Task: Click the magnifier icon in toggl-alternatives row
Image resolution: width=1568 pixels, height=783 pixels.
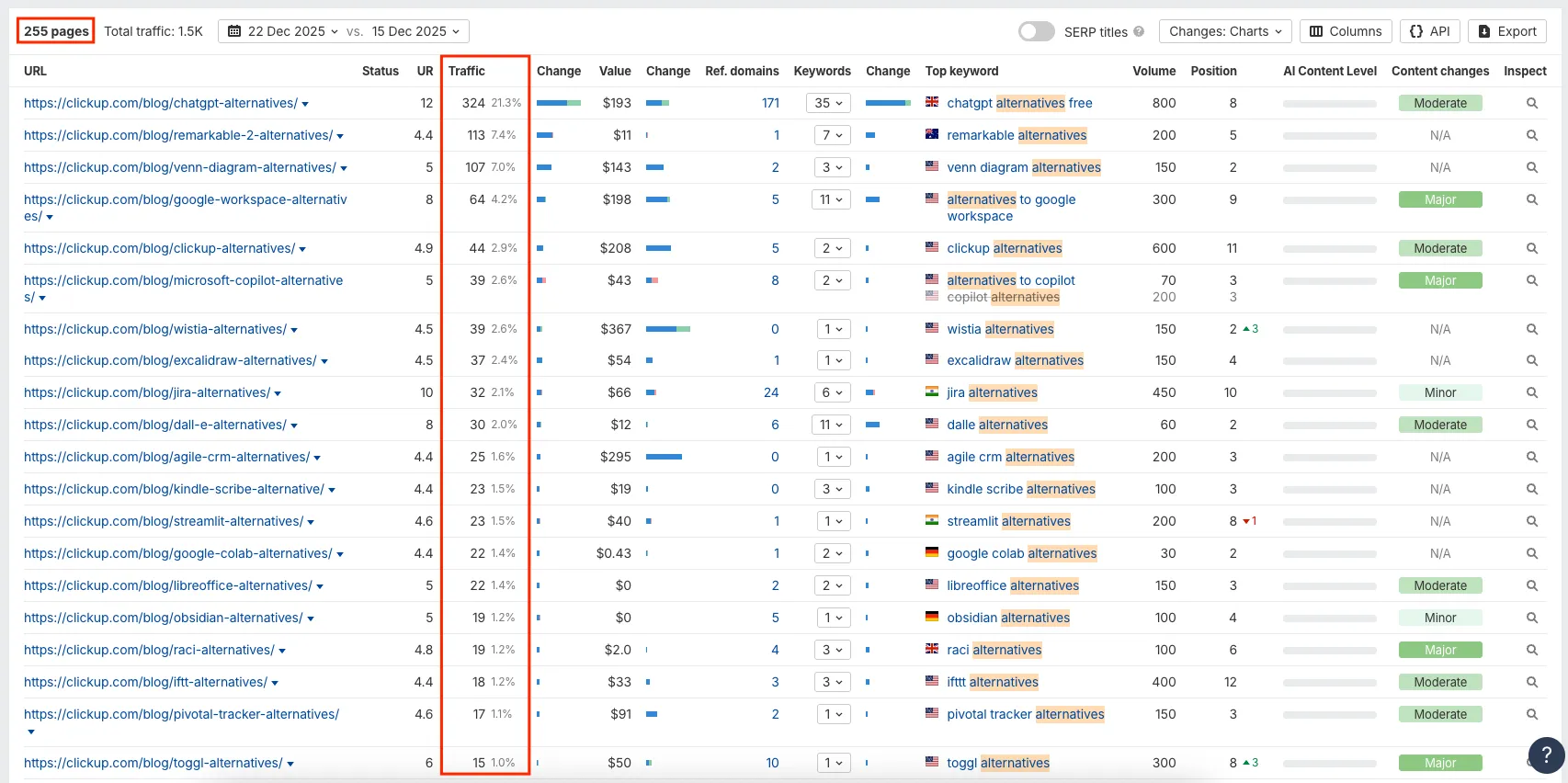Action: pos(1531,763)
